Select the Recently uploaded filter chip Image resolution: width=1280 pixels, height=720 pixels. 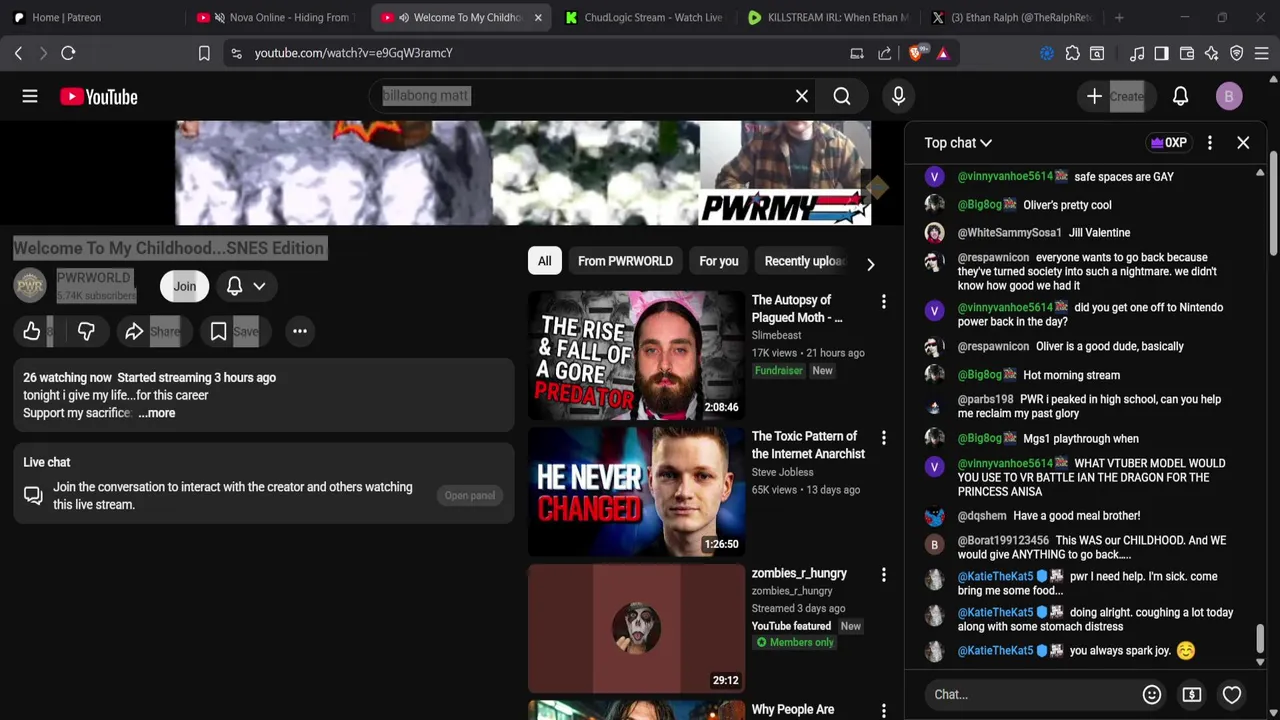tap(804, 261)
